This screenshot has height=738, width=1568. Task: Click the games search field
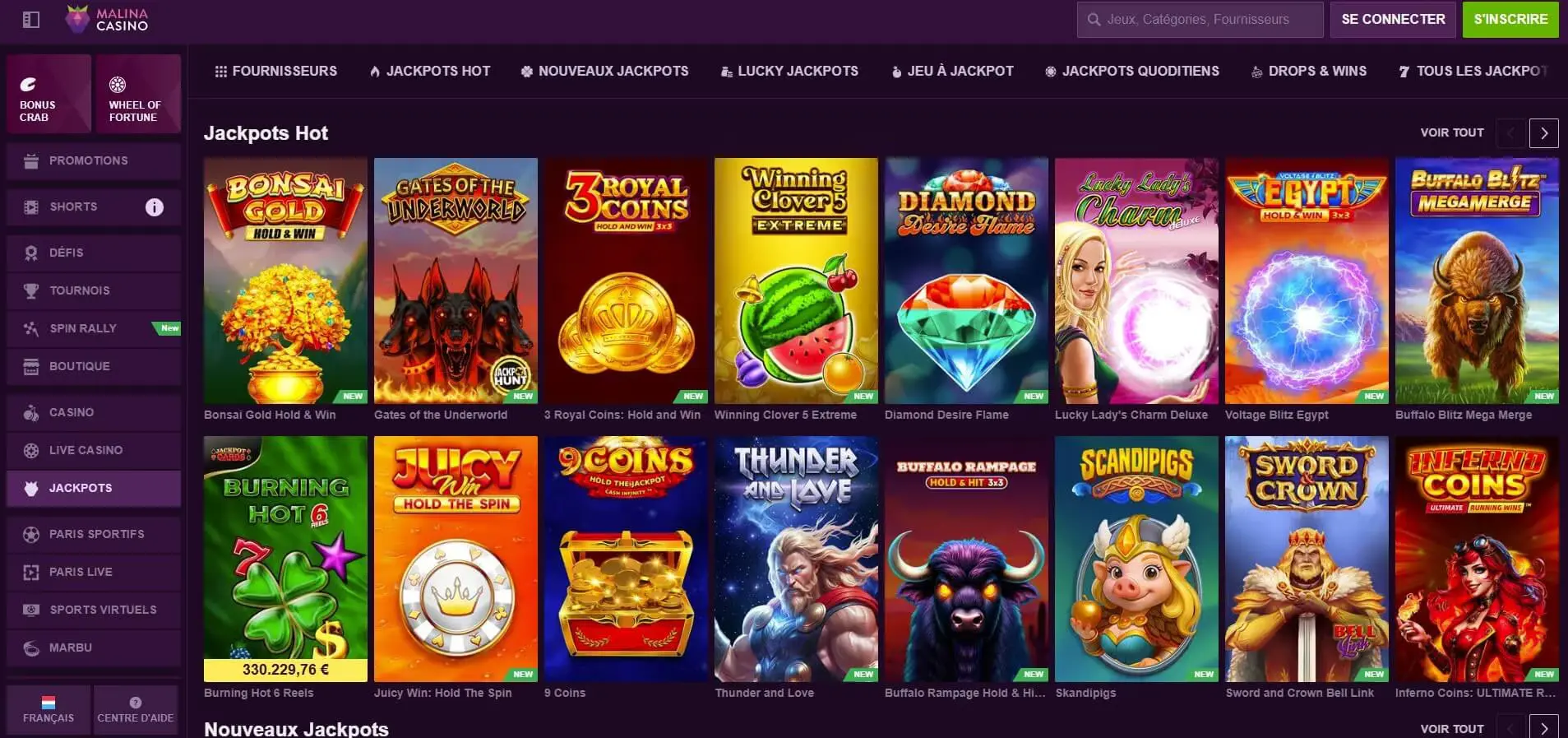1200,20
